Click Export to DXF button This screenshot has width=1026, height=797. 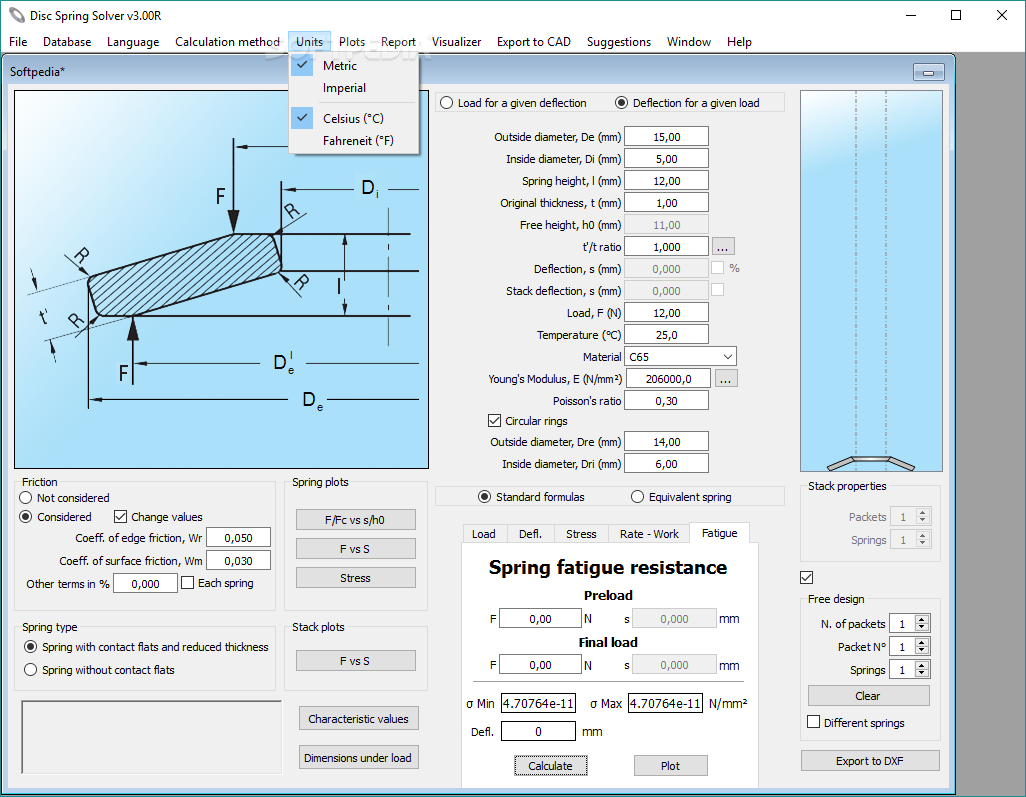click(x=870, y=761)
